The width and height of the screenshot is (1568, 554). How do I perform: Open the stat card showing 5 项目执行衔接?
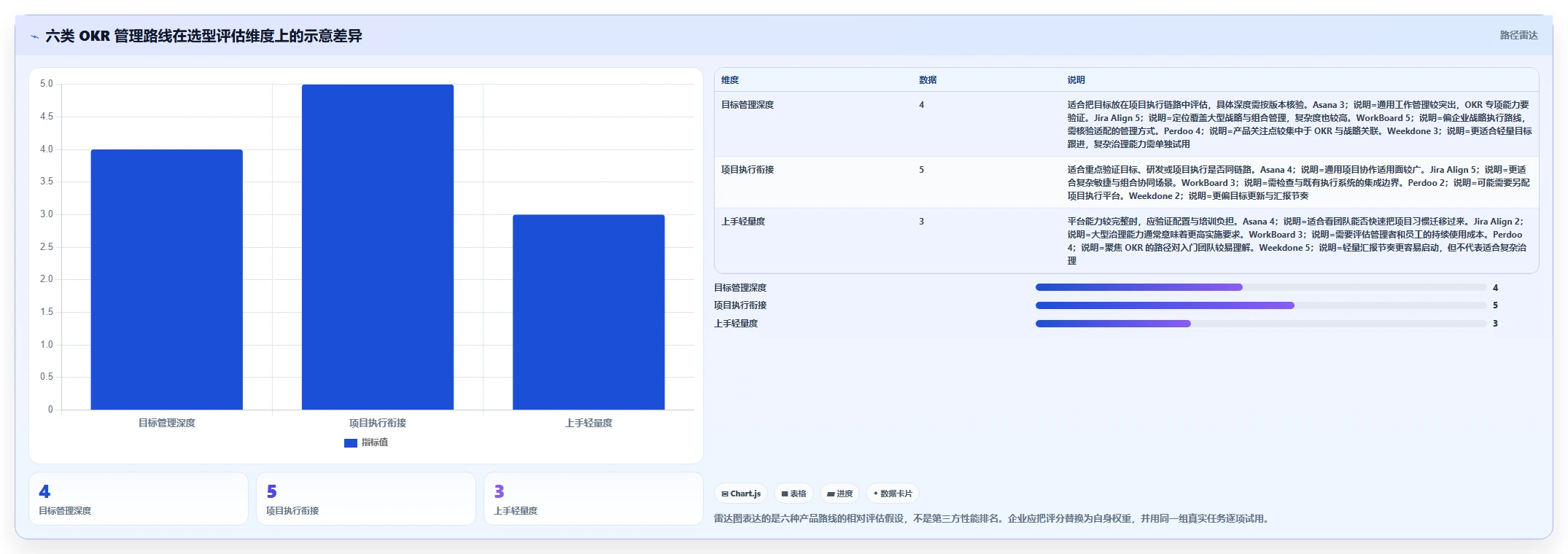click(366, 499)
